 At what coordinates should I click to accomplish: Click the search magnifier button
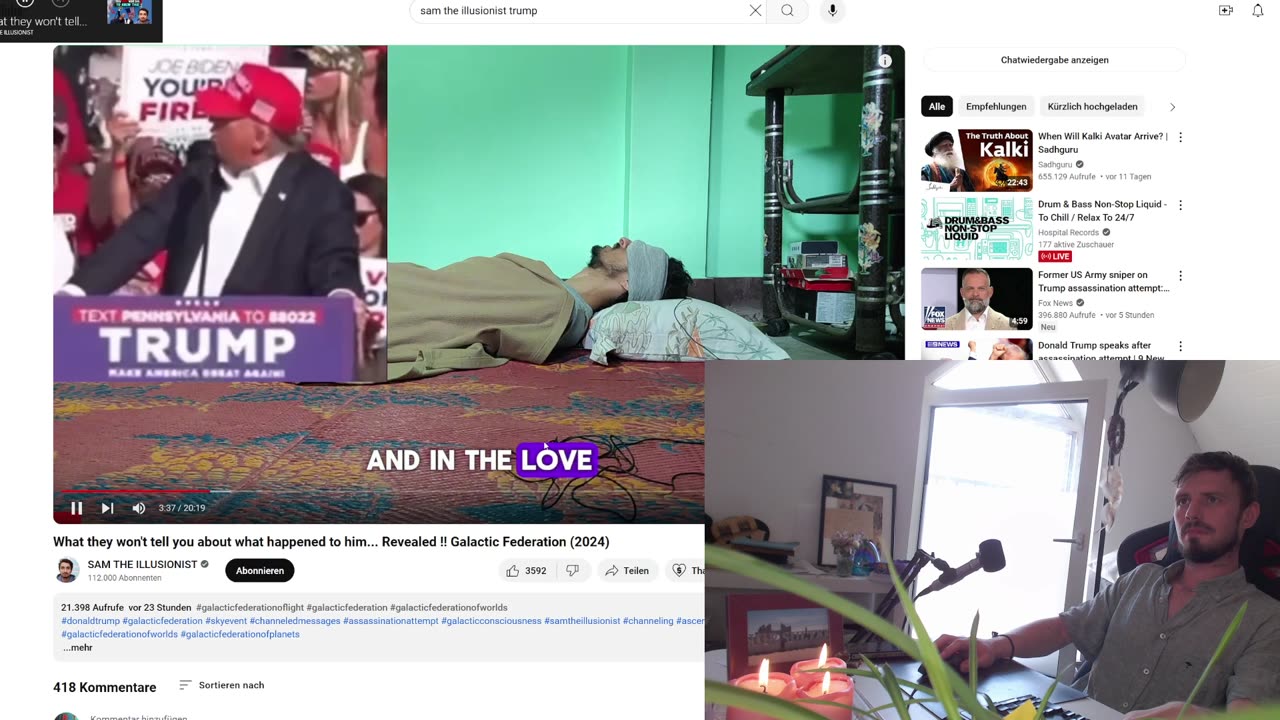pos(788,10)
